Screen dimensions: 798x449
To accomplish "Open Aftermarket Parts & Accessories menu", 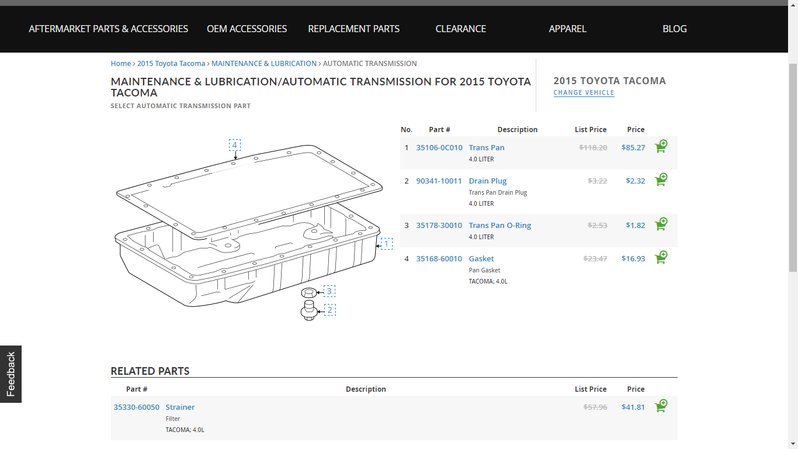I will pyautogui.click(x=108, y=29).
